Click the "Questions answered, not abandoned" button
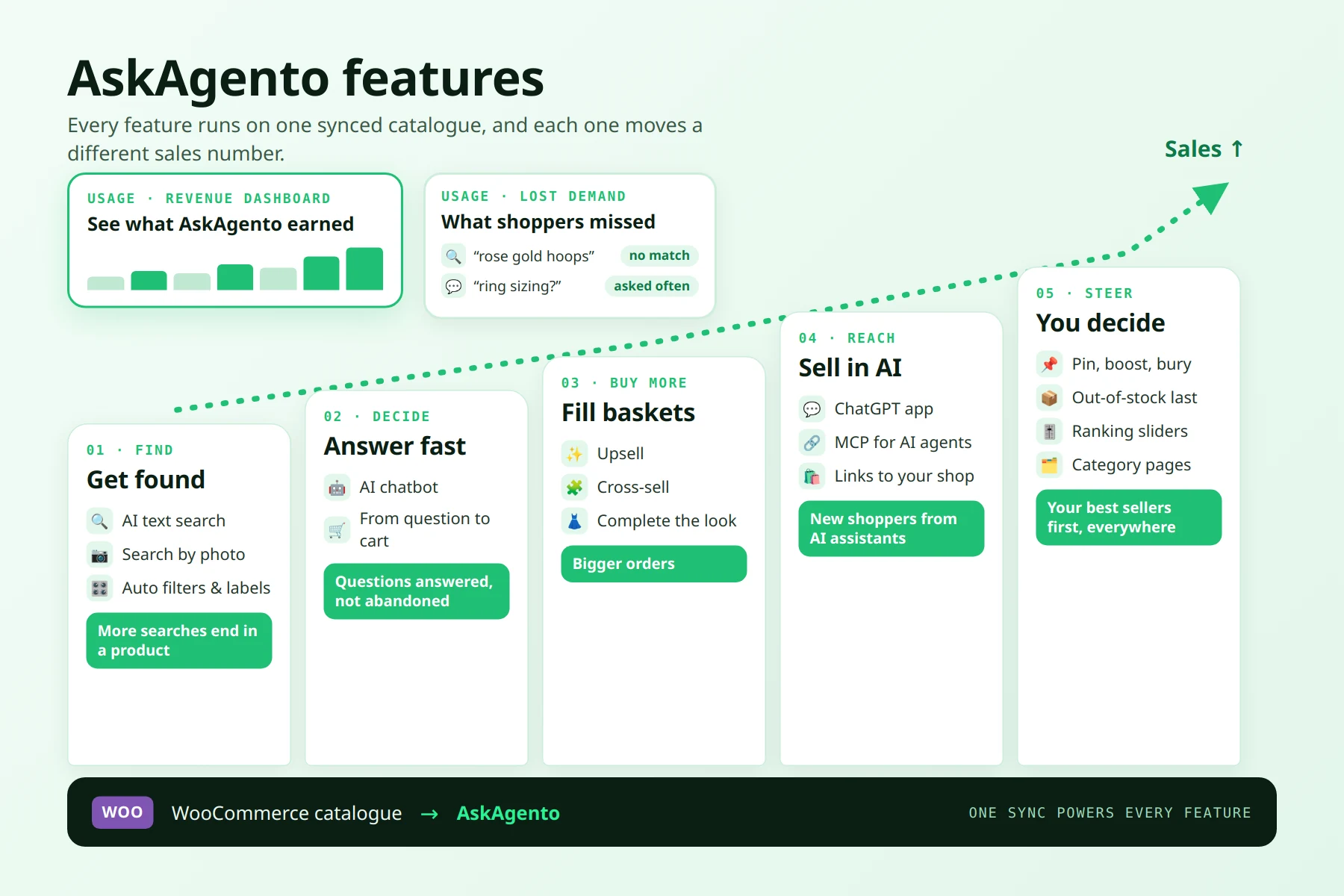Image resolution: width=1344 pixels, height=896 pixels. pos(417,591)
